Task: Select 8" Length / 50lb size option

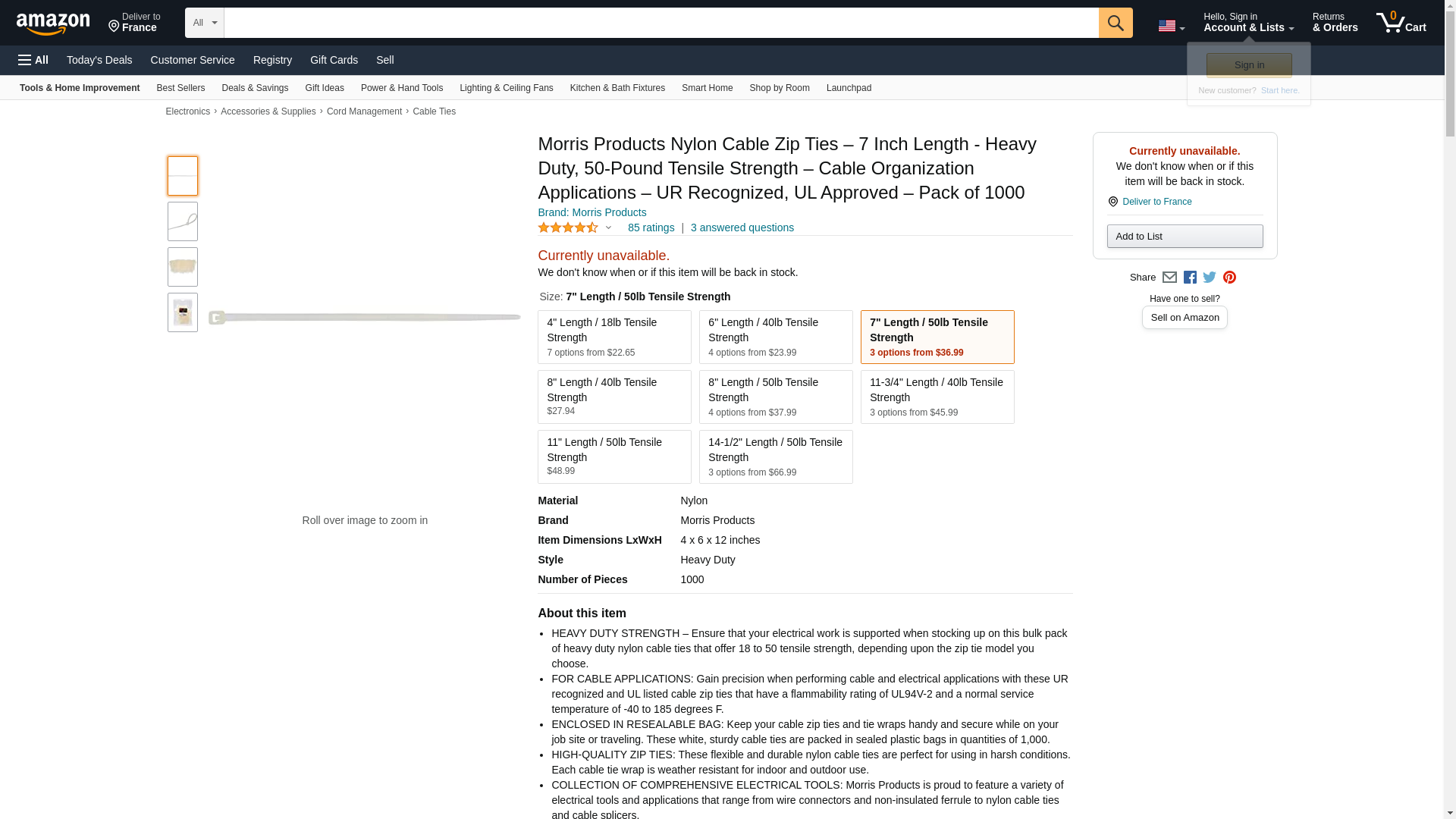Action: [775, 397]
